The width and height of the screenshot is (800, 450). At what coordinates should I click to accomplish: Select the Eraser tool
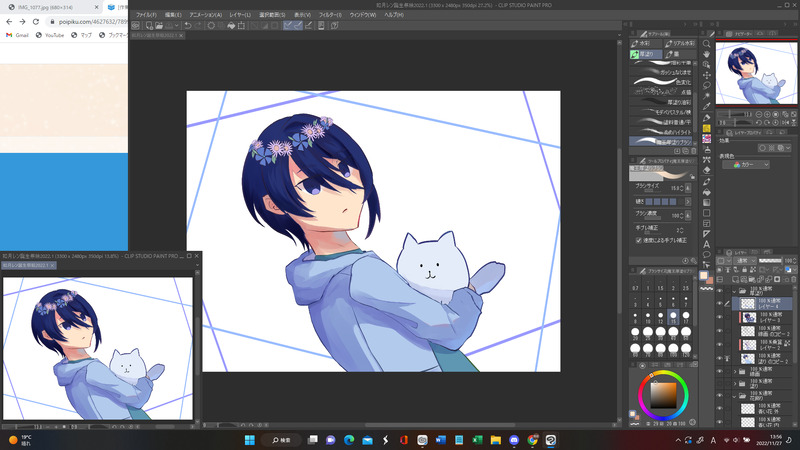pos(707,170)
